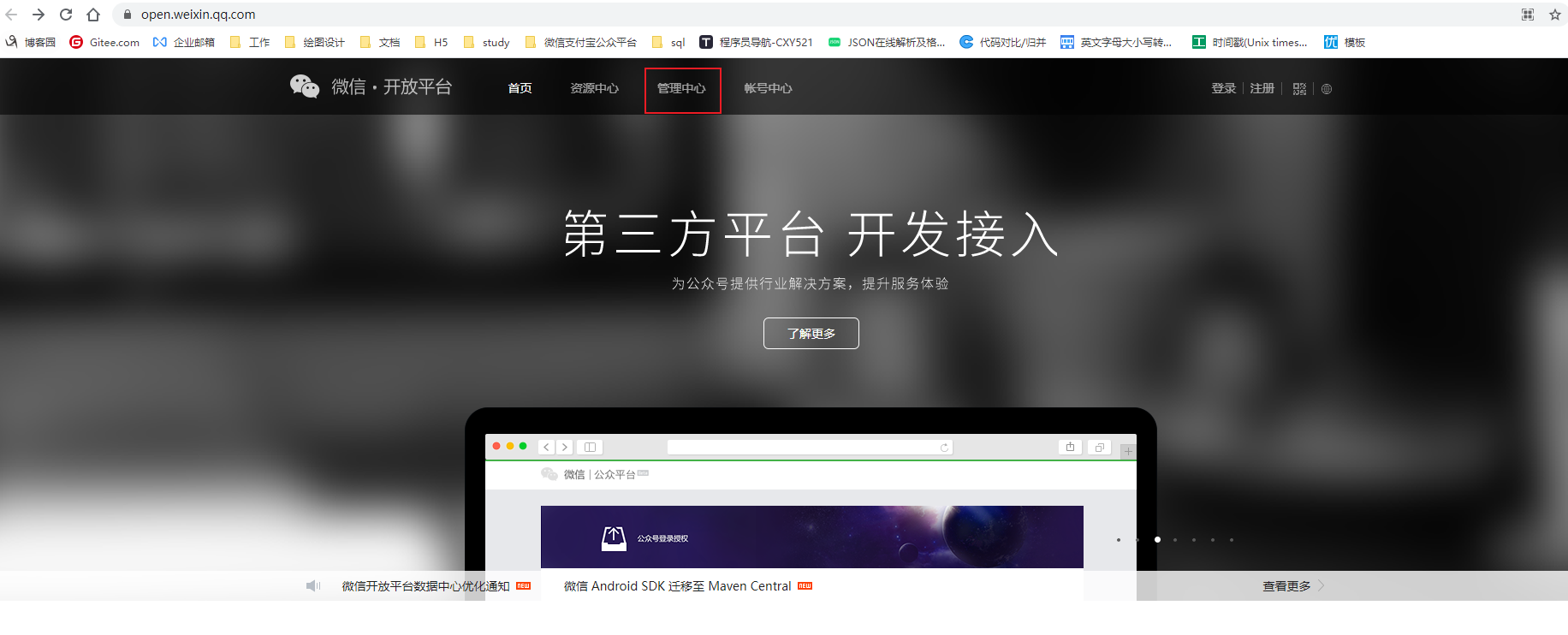Open the 模板 bookmark

(1345, 42)
